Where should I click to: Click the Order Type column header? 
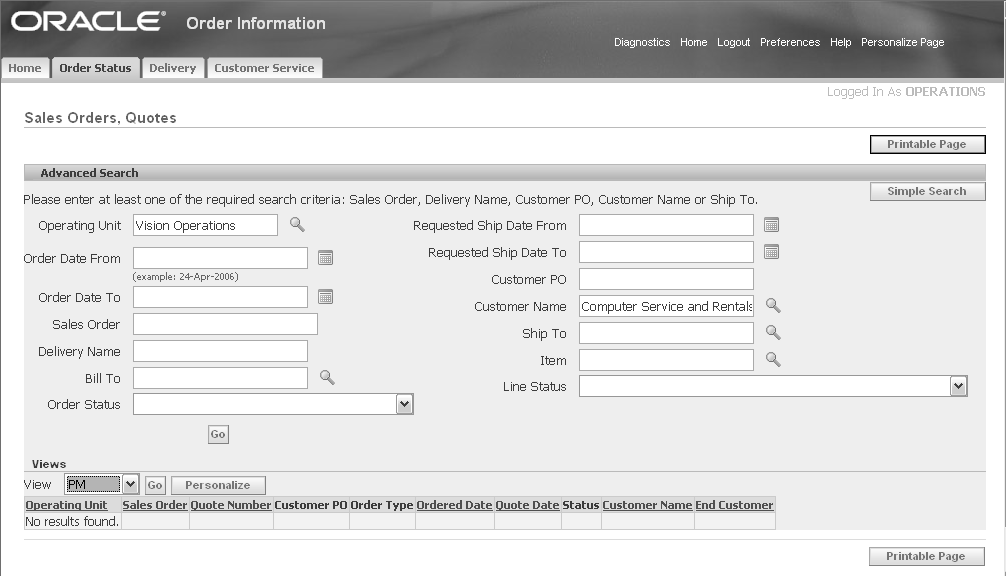click(x=382, y=505)
